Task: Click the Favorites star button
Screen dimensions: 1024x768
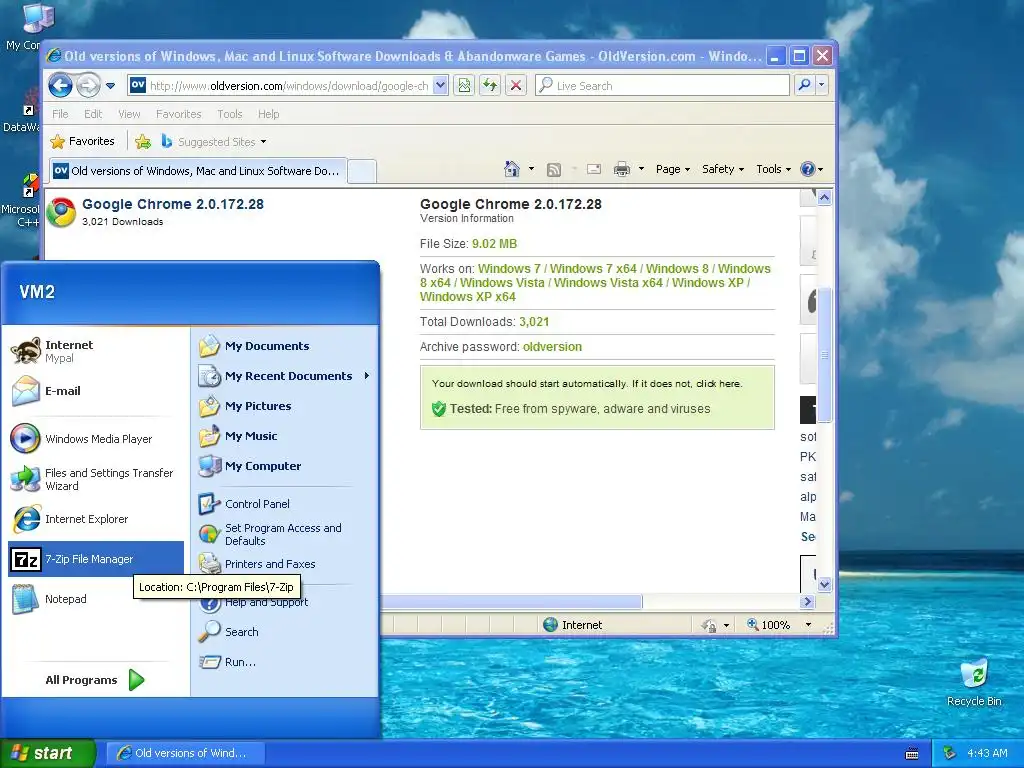Action: (83, 141)
